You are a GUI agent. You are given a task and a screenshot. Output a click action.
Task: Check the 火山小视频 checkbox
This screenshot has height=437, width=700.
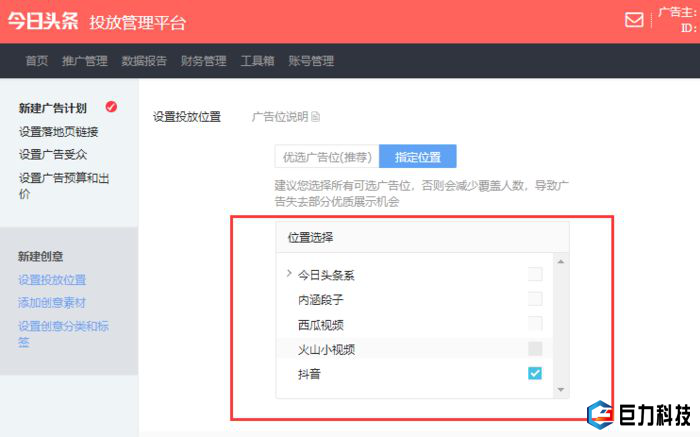[535, 349]
